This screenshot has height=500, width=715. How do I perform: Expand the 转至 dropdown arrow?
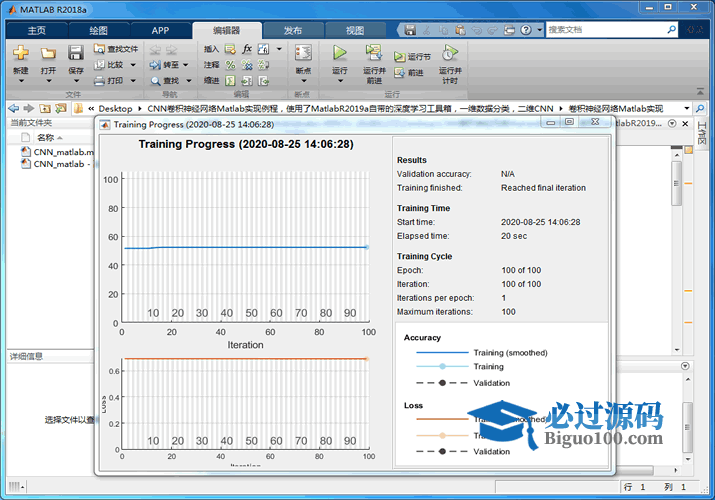click(186, 65)
